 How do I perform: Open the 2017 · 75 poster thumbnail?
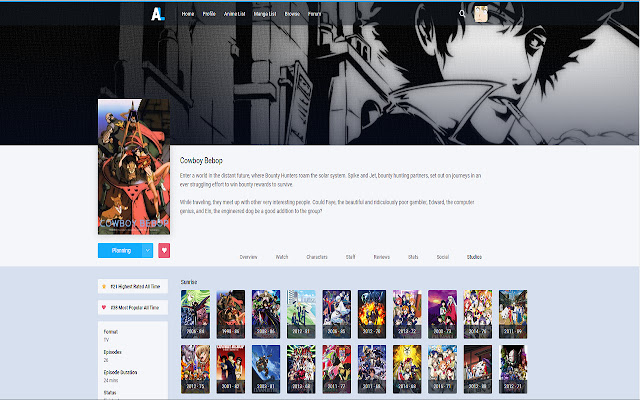(196, 369)
